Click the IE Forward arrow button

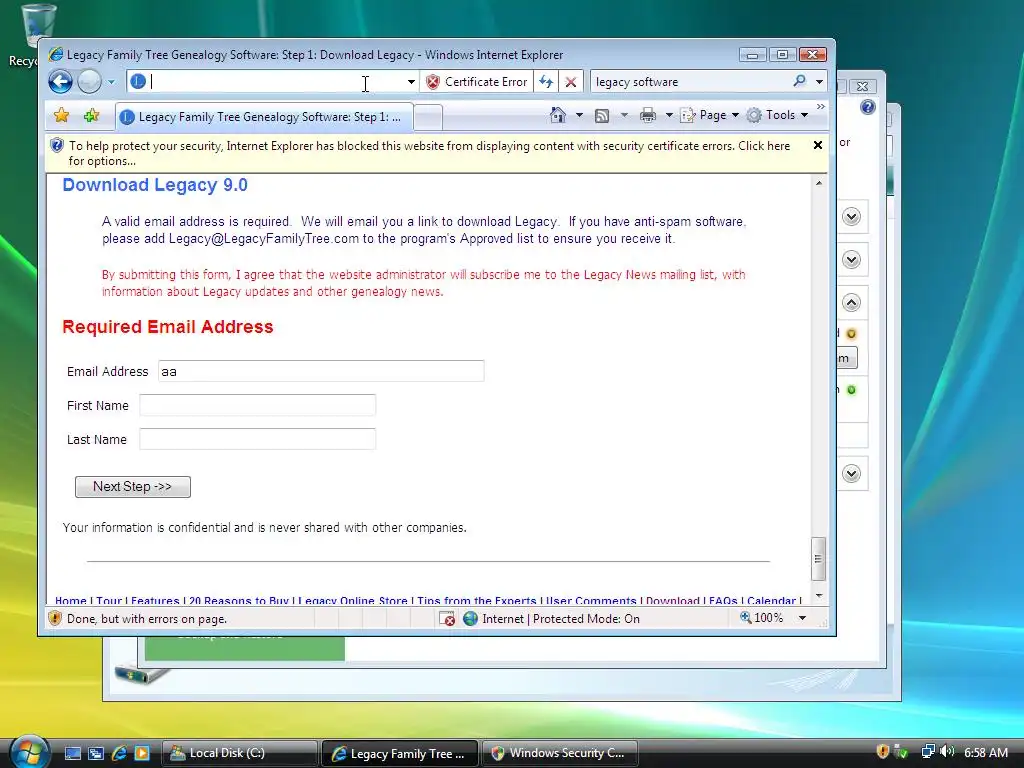point(89,82)
